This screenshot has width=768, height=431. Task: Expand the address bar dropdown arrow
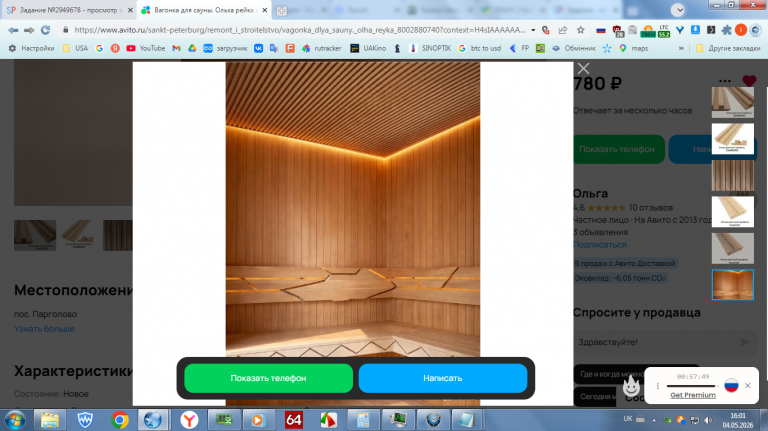click(x=533, y=30)
